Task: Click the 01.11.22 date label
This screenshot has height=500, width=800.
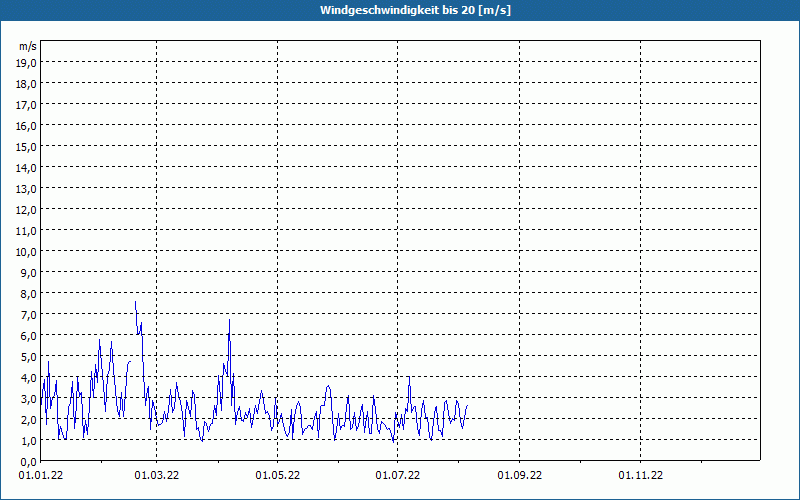Action: point(641,475)
